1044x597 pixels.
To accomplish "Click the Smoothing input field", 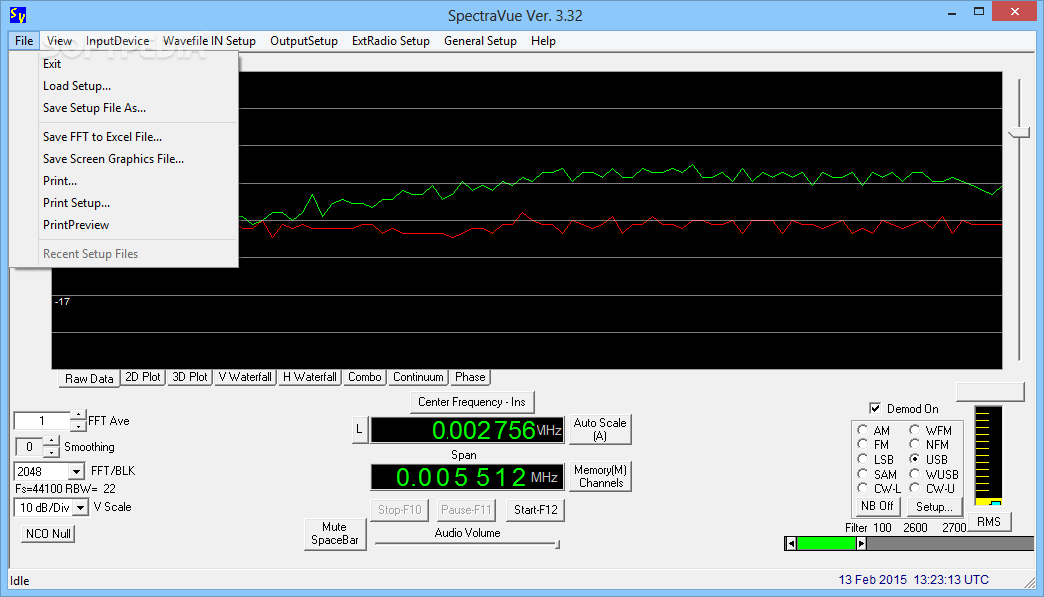I will pos(29,447).
